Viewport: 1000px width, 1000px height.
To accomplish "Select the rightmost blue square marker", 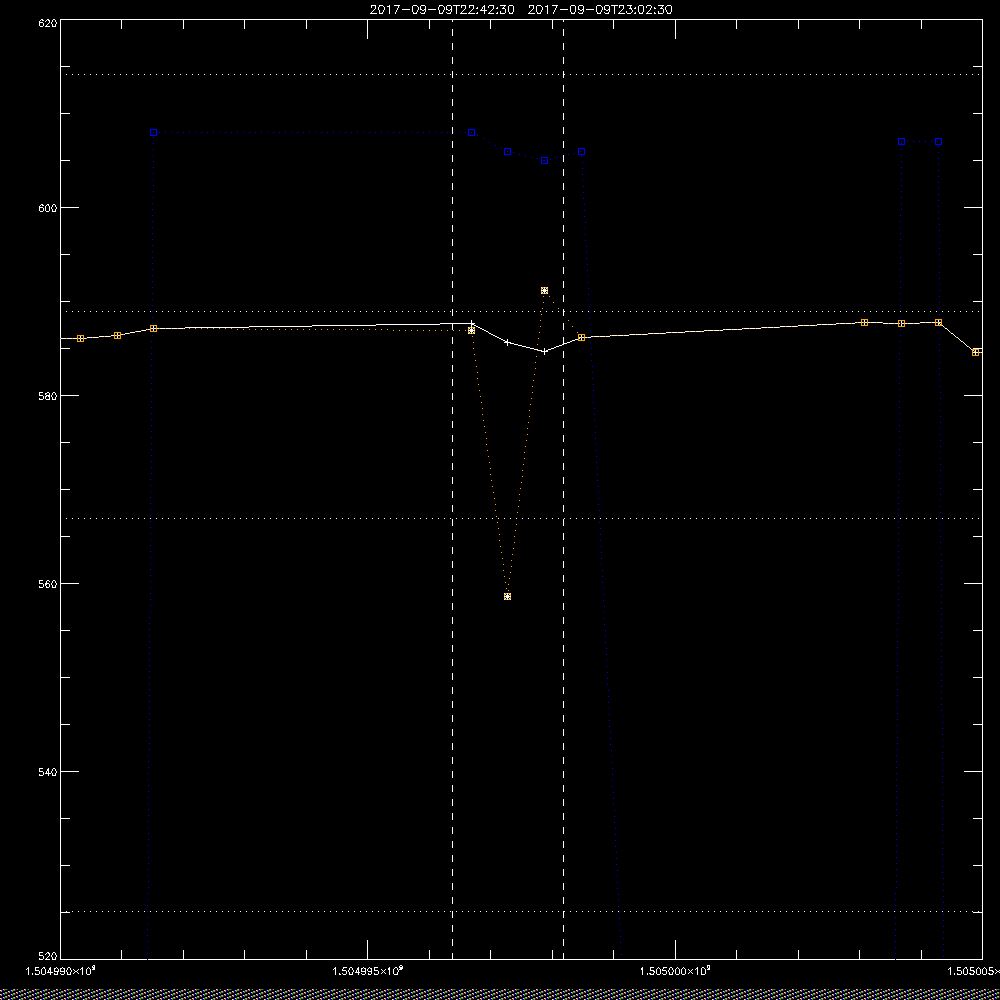I will [939, 142].
